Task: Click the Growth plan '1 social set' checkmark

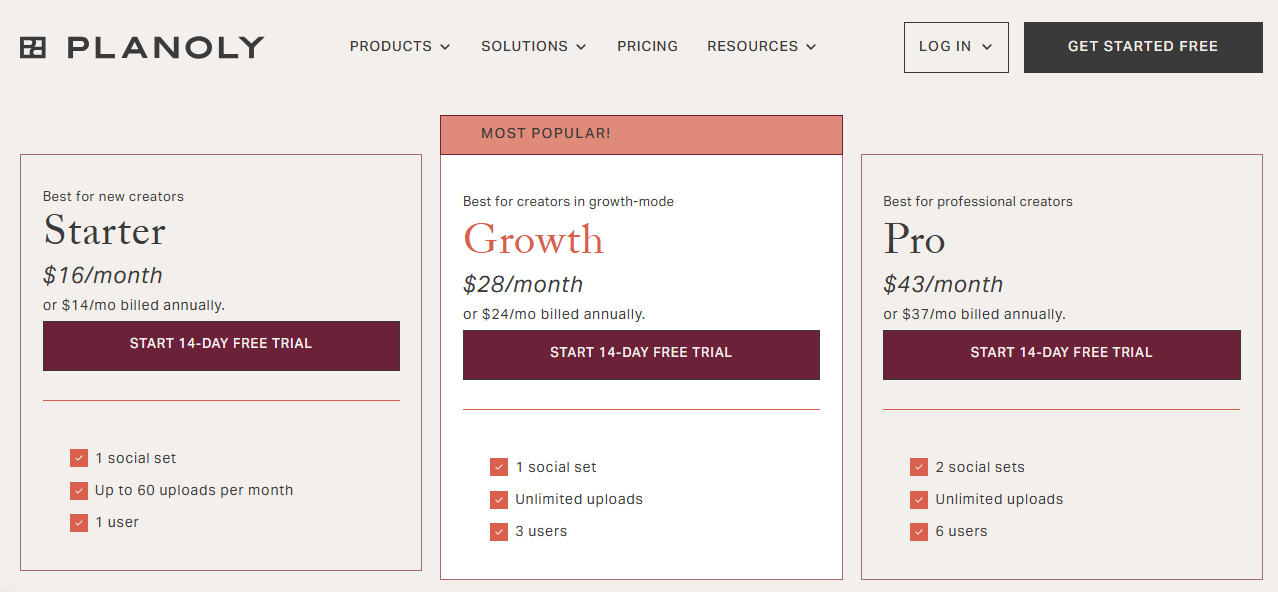Action: coord(499,467)
